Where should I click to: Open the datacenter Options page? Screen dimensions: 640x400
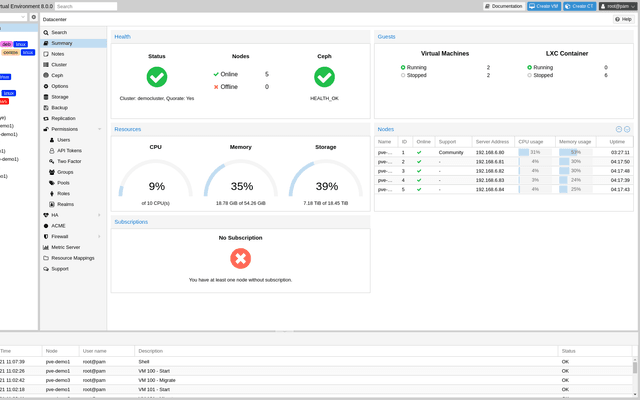click(x=73, y=86)
